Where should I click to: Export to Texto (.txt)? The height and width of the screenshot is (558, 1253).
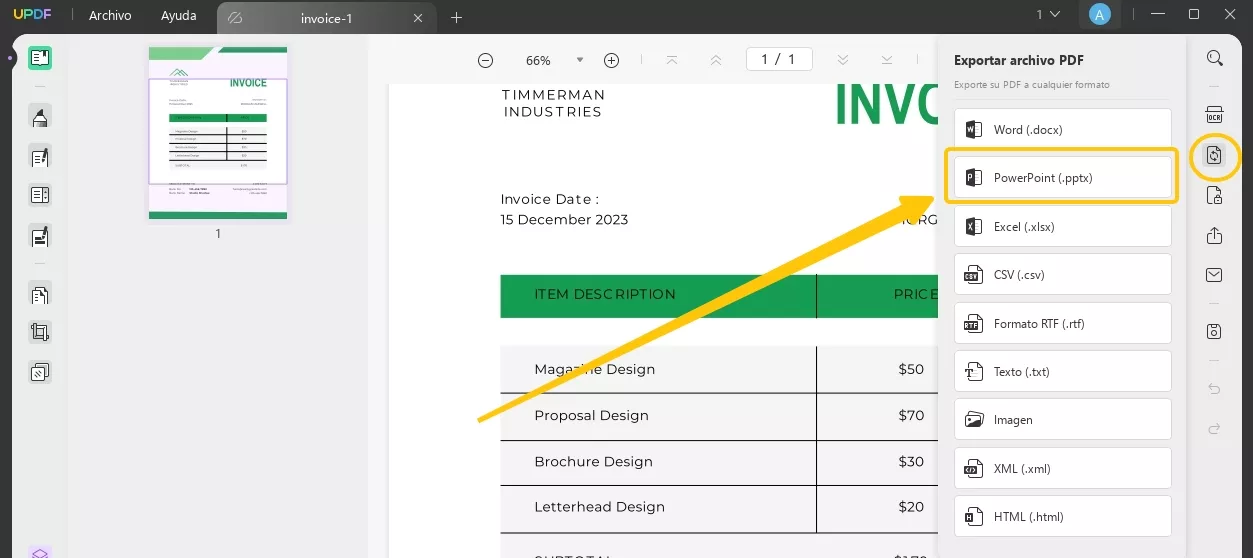1062,371
